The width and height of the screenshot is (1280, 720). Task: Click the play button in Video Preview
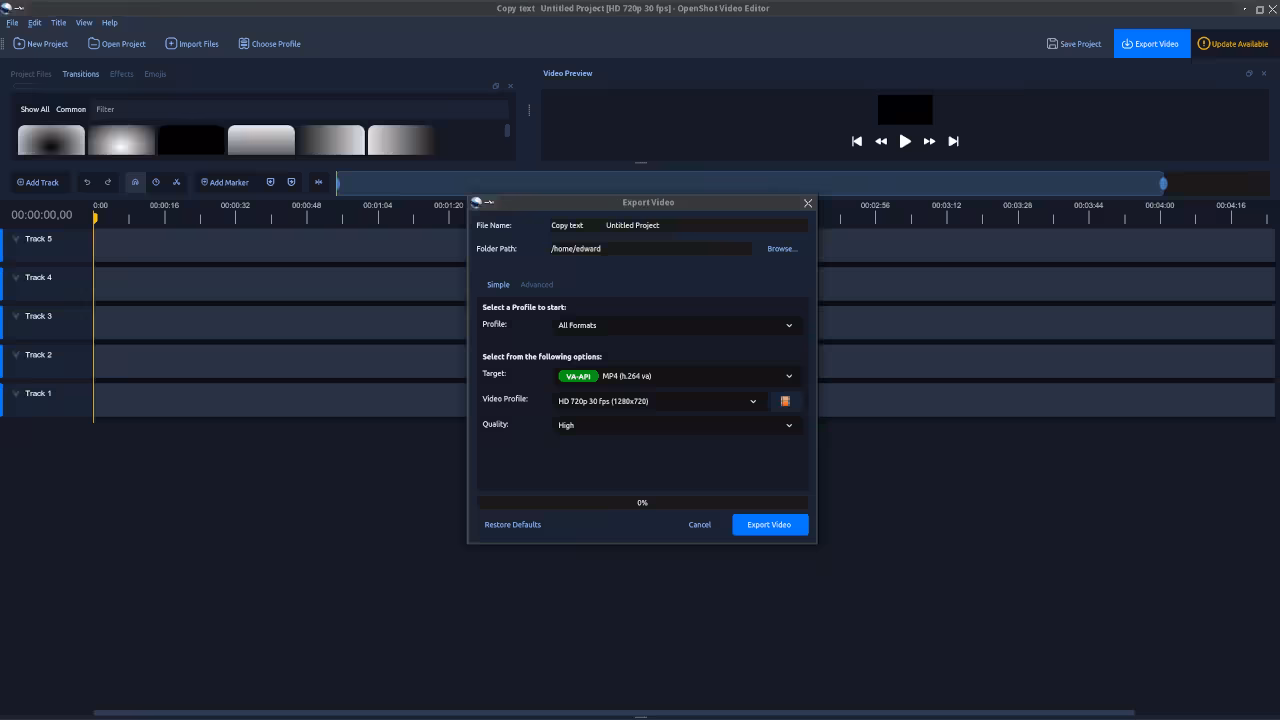(x=905, y=141)
